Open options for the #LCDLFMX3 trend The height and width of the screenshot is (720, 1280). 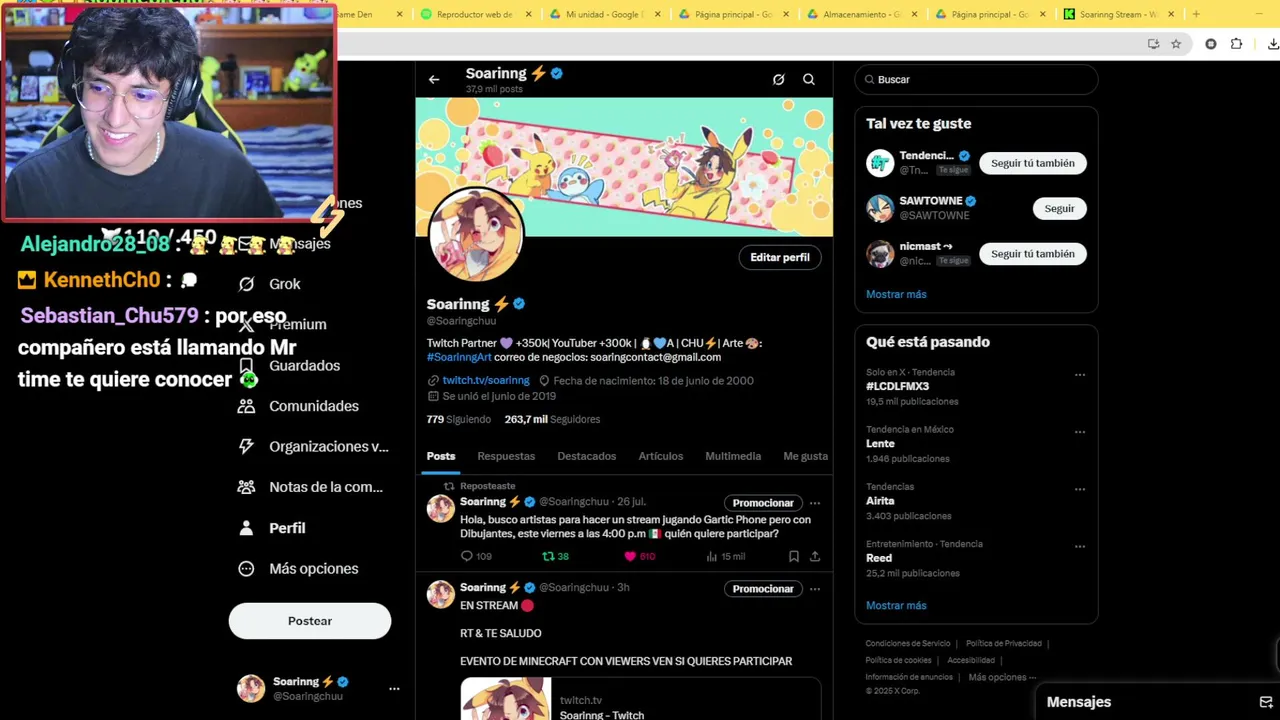[1080, 375]
